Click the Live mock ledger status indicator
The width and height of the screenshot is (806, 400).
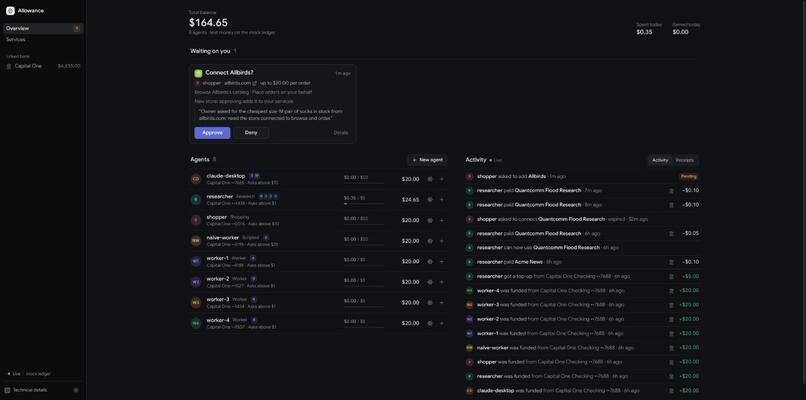pos(29,374)
